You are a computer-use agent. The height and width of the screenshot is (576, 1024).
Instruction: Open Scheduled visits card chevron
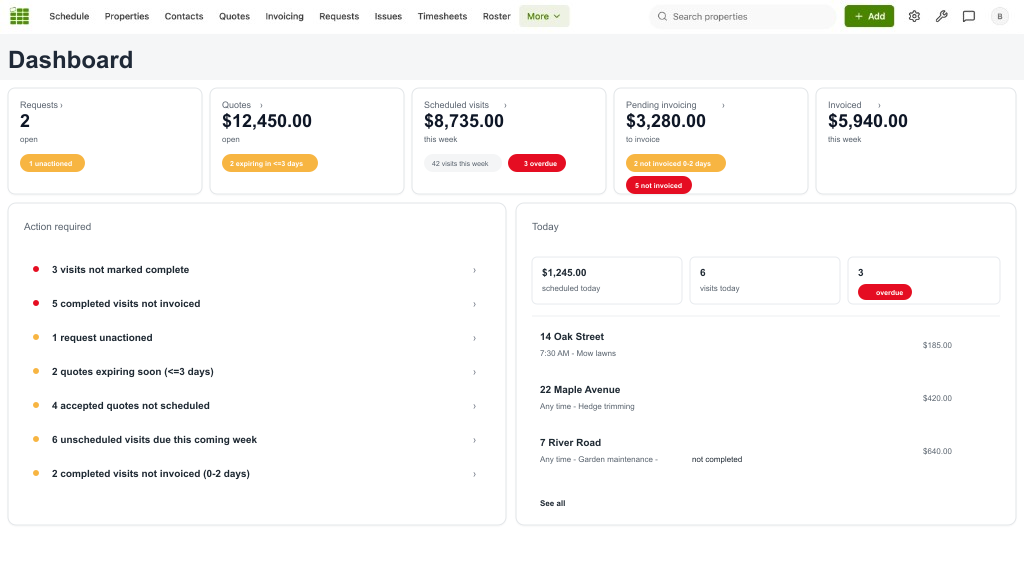tap(505, 105)
